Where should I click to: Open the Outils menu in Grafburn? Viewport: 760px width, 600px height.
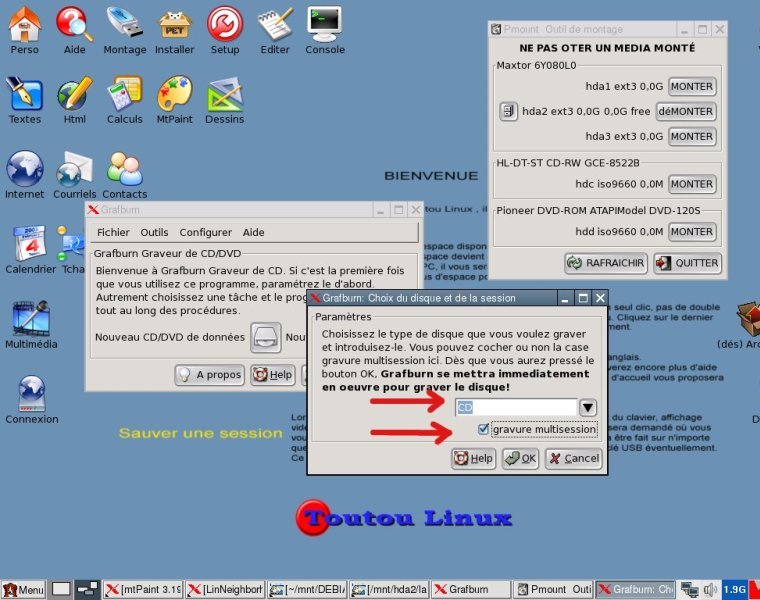pyautogui.click(x=154, y=232)
